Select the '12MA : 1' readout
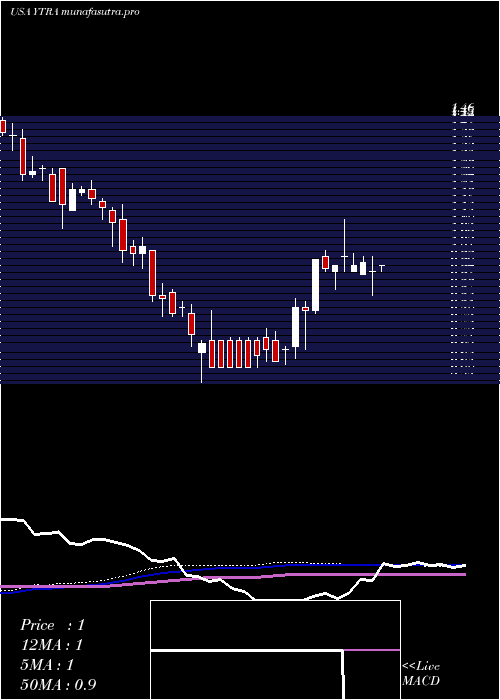This screenshot has width=500, height=700. click(x=51, y=645)
